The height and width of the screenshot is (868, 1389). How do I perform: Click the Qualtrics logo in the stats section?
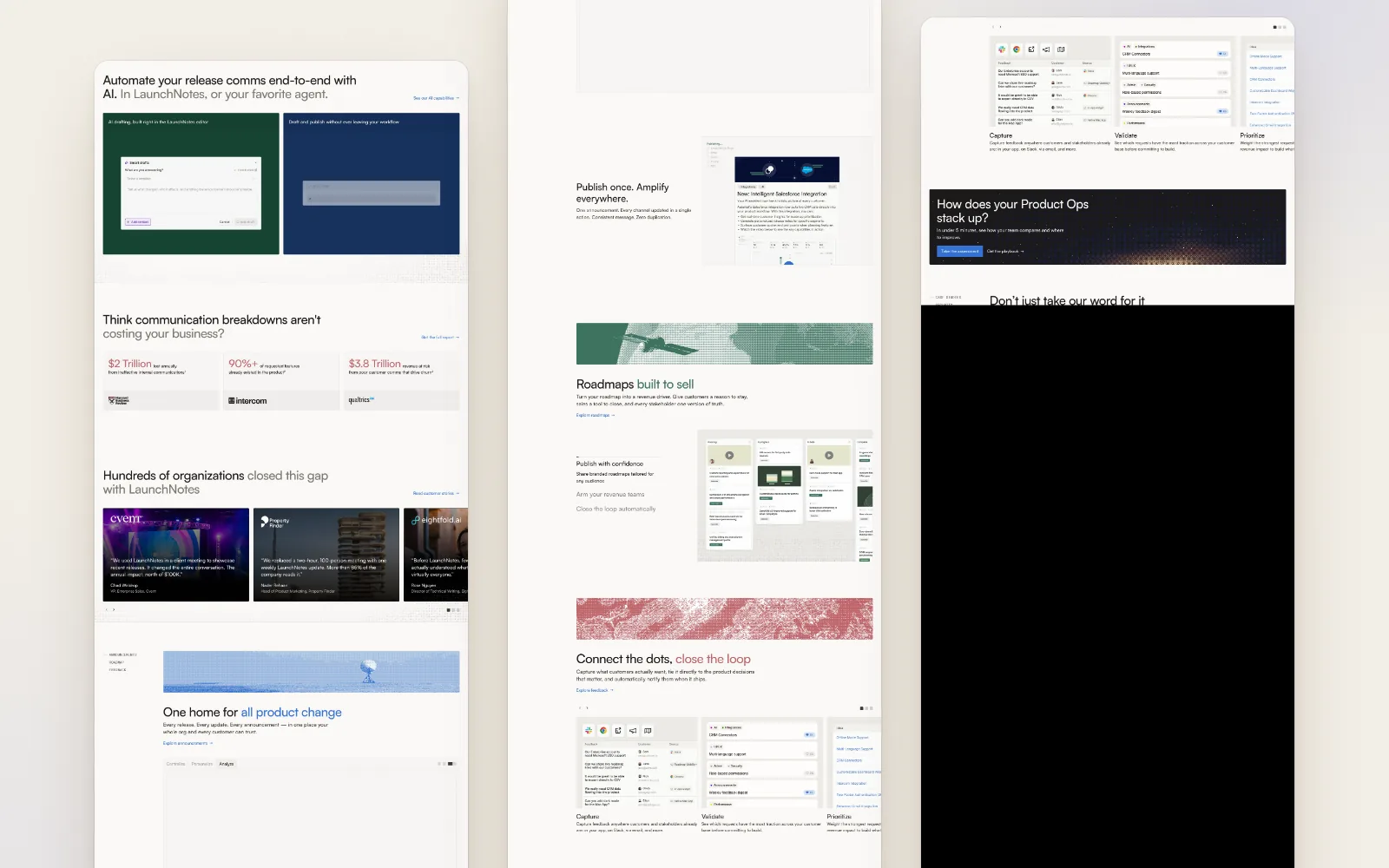point(361,400)
